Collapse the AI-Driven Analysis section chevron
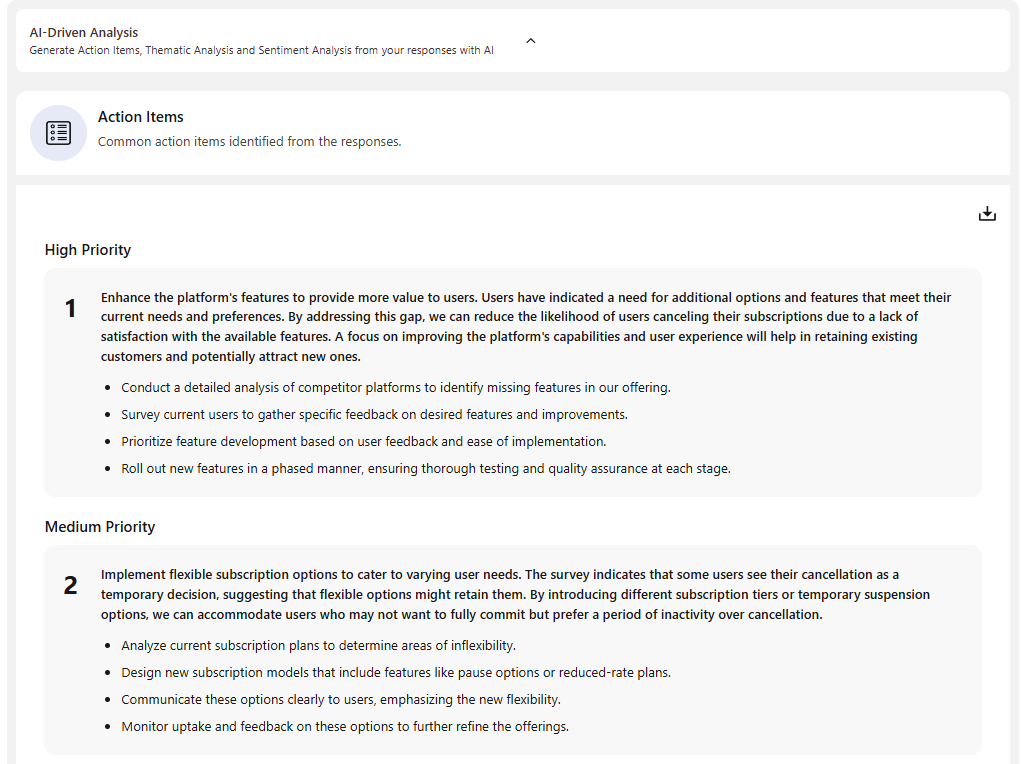 pyautogui.click(x=531, y=41)
